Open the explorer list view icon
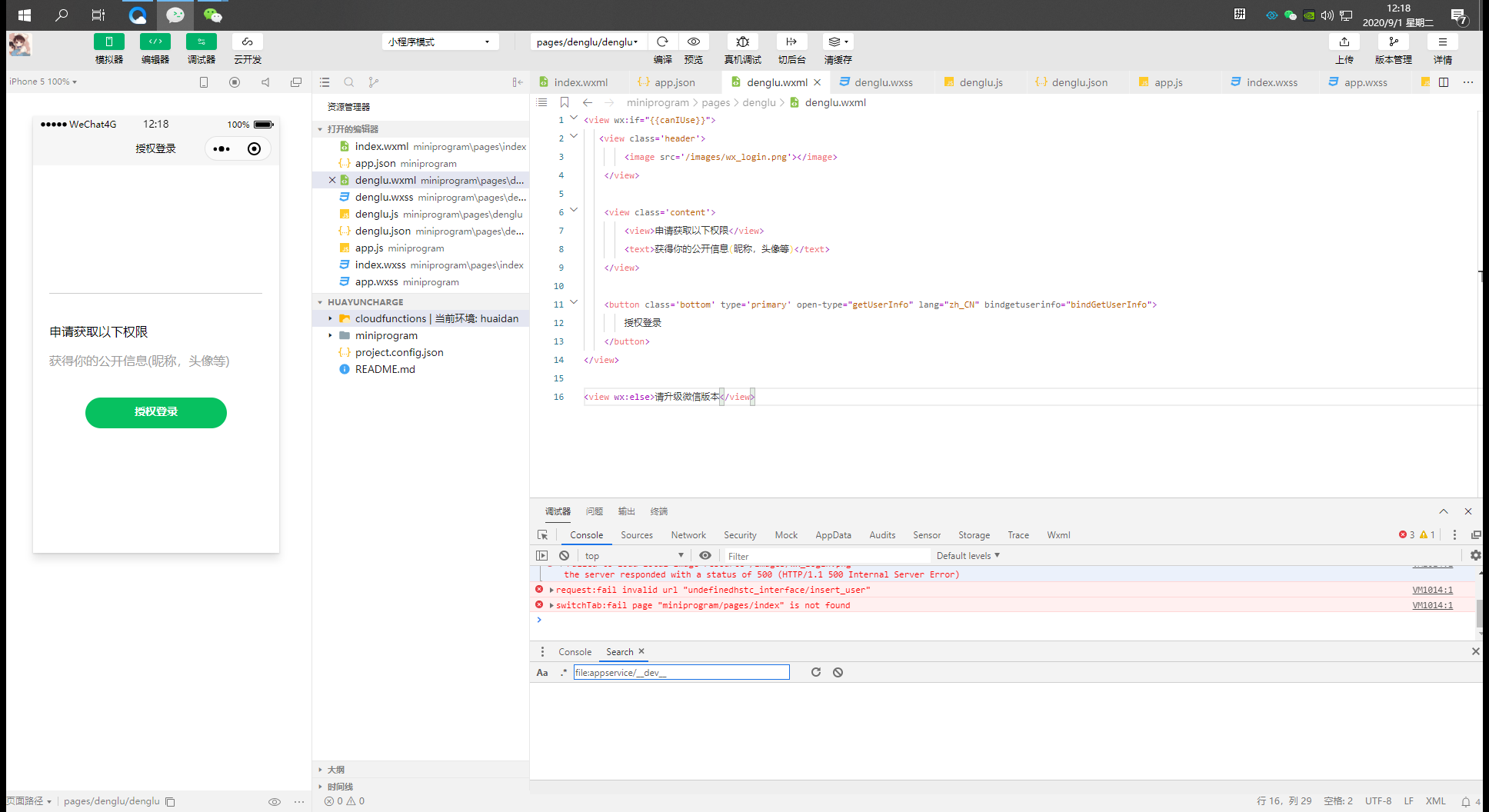 click(x=325, y=82)
